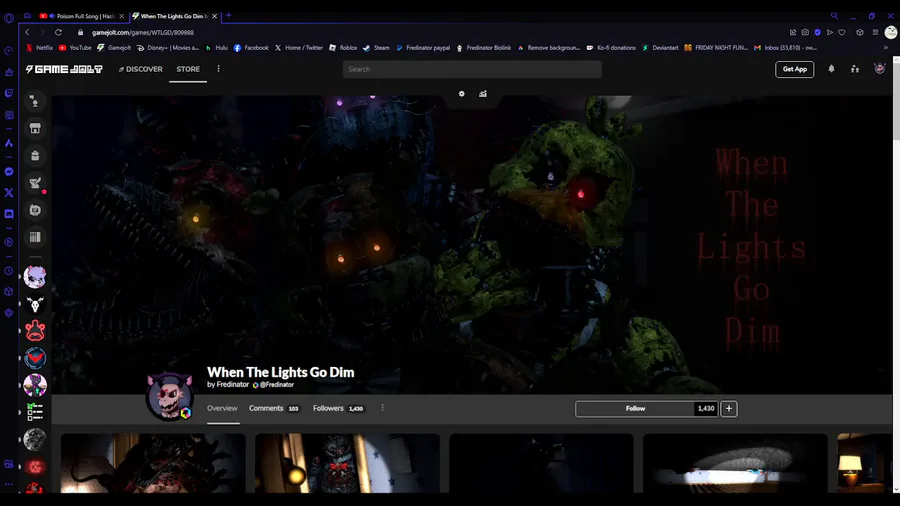Screen dimensions: 900x506
Task: Open the fourth screenshot thumbnail showing lit bed
Action: coord(735,463)
